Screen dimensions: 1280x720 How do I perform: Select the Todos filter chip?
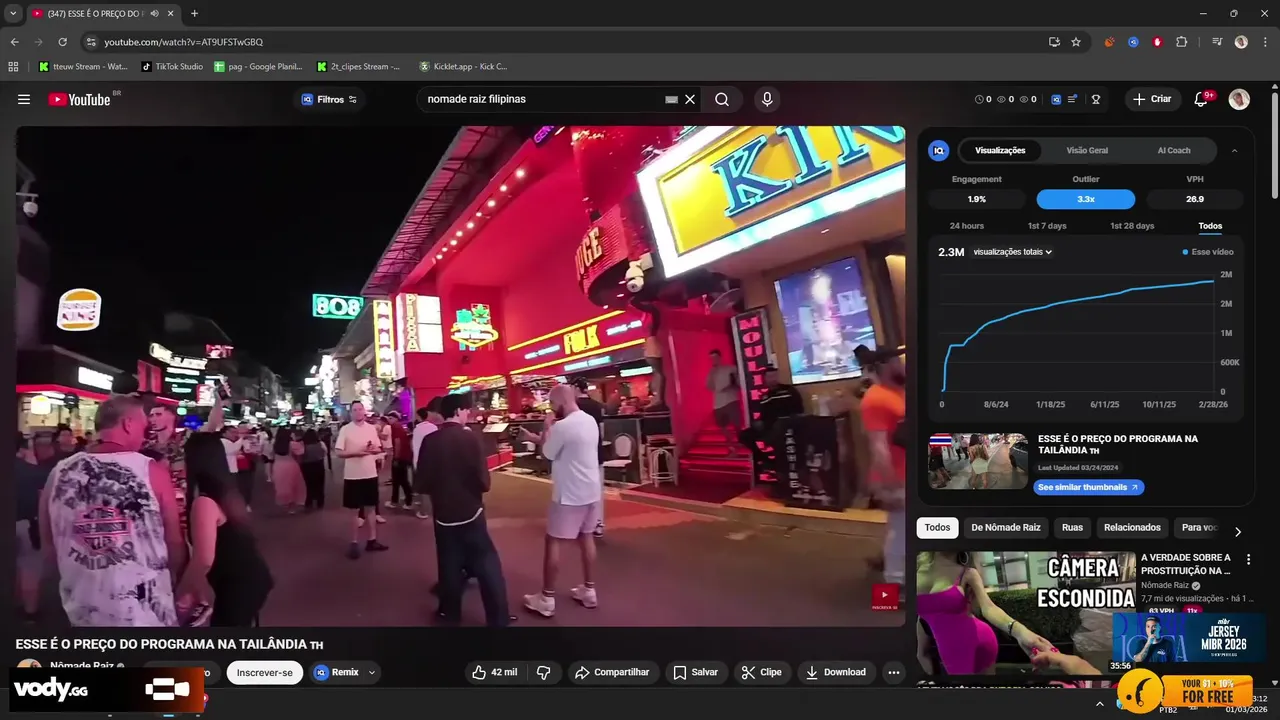(x=937, y=527)
